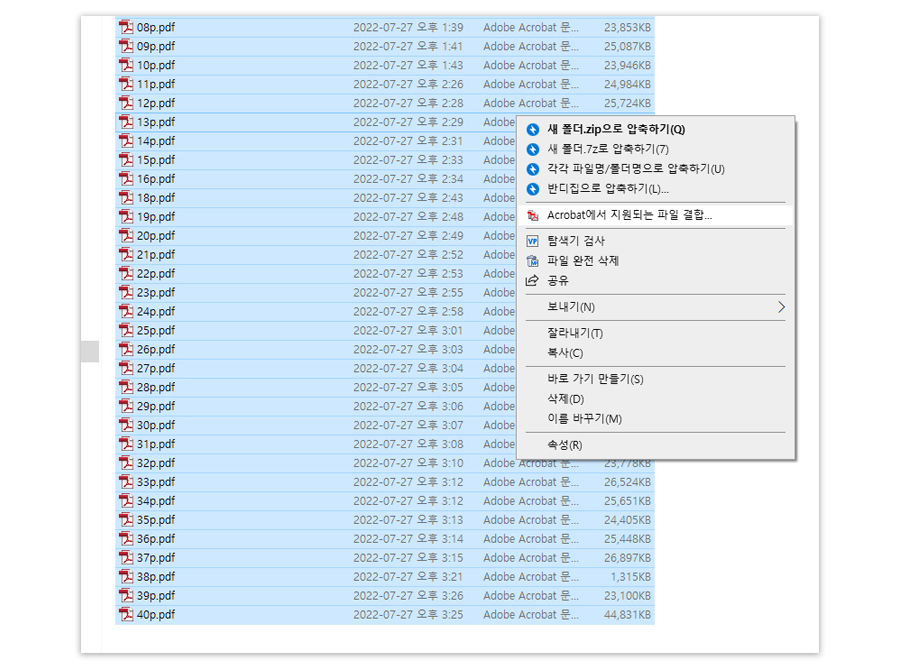Select file name 29p.pdf
This screenshot has width=900, height=669.
tap(156, 406)
